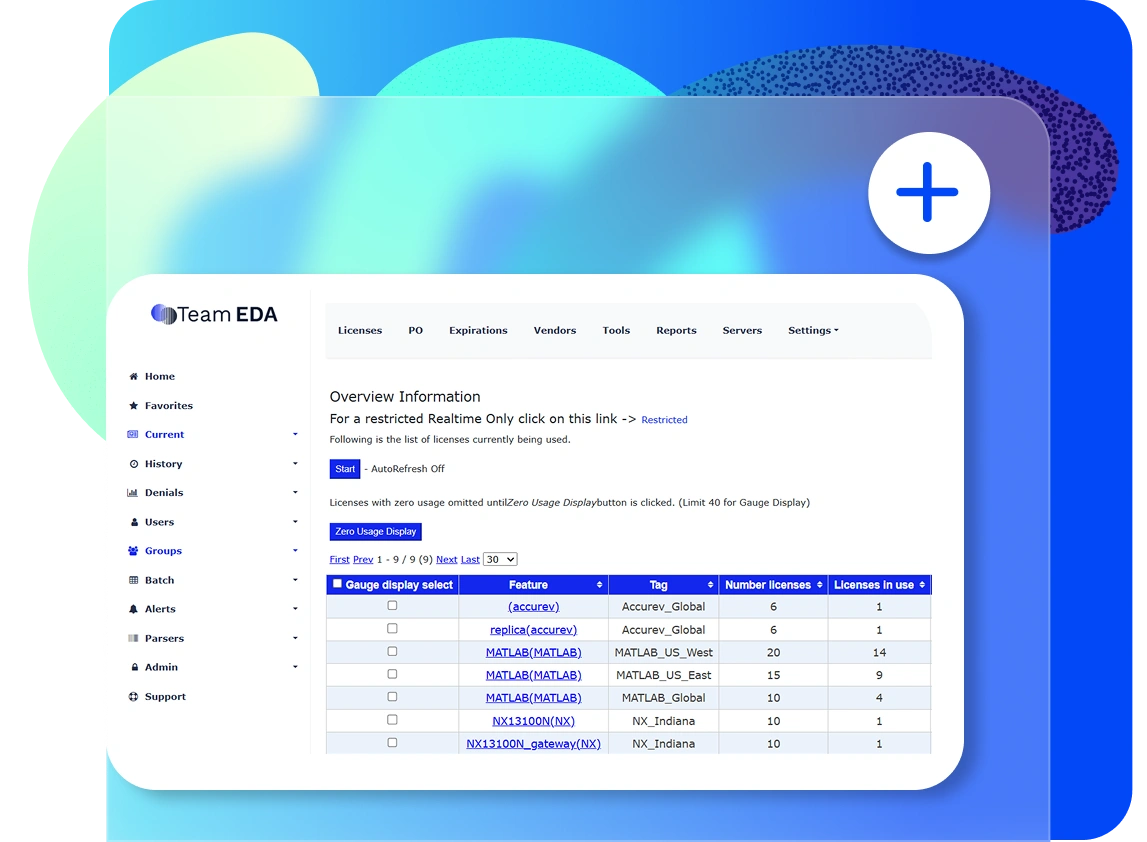Switch to the Expirations tab
Image resolution: width=1147 pixels, height=842 pixels.
[478, 331]
